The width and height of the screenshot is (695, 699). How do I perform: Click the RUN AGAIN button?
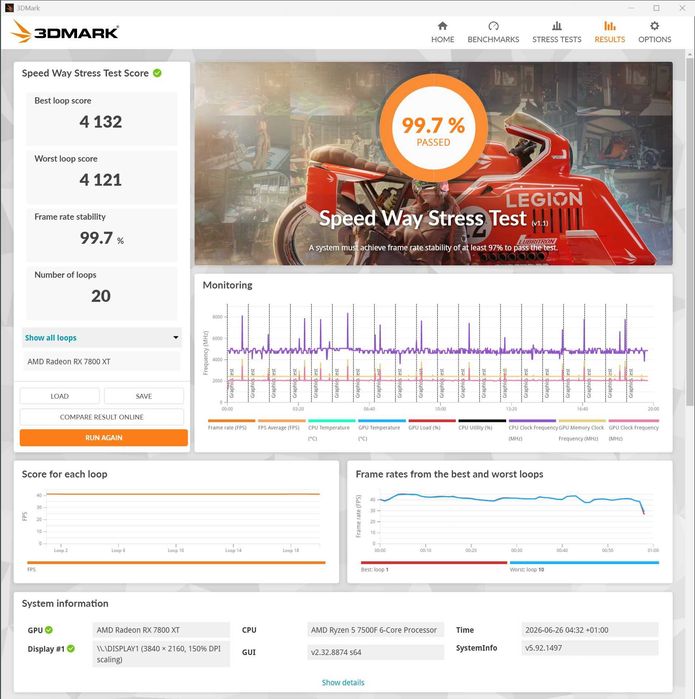103,438
